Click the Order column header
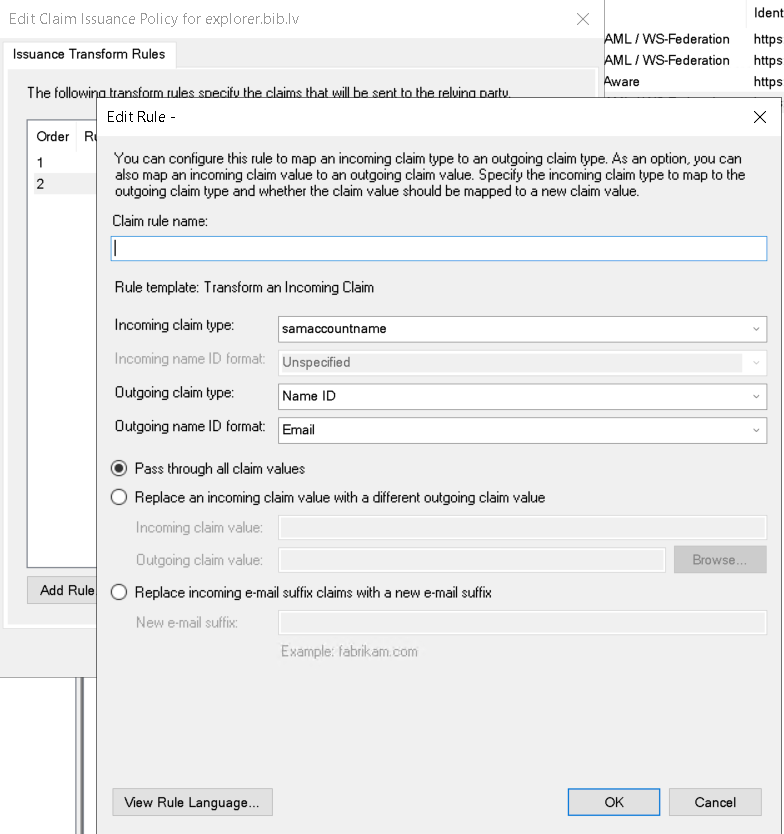Image resolution: width=784 pixels, height=834 pixels. tap(52, 136)
